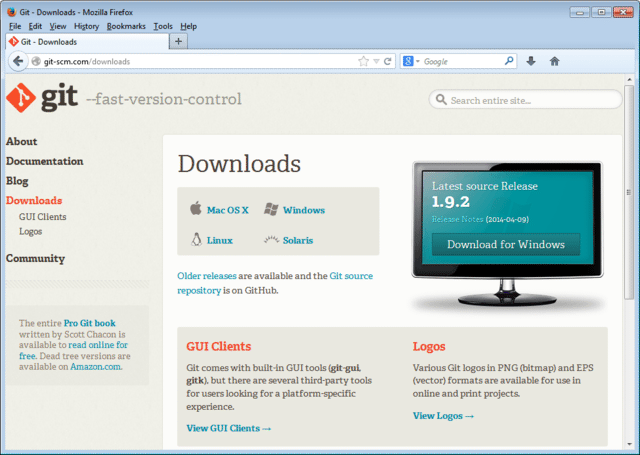The width and height of the screenshot is (640, 455).
Task: Click the Windows flag icon
Action: 271,209
